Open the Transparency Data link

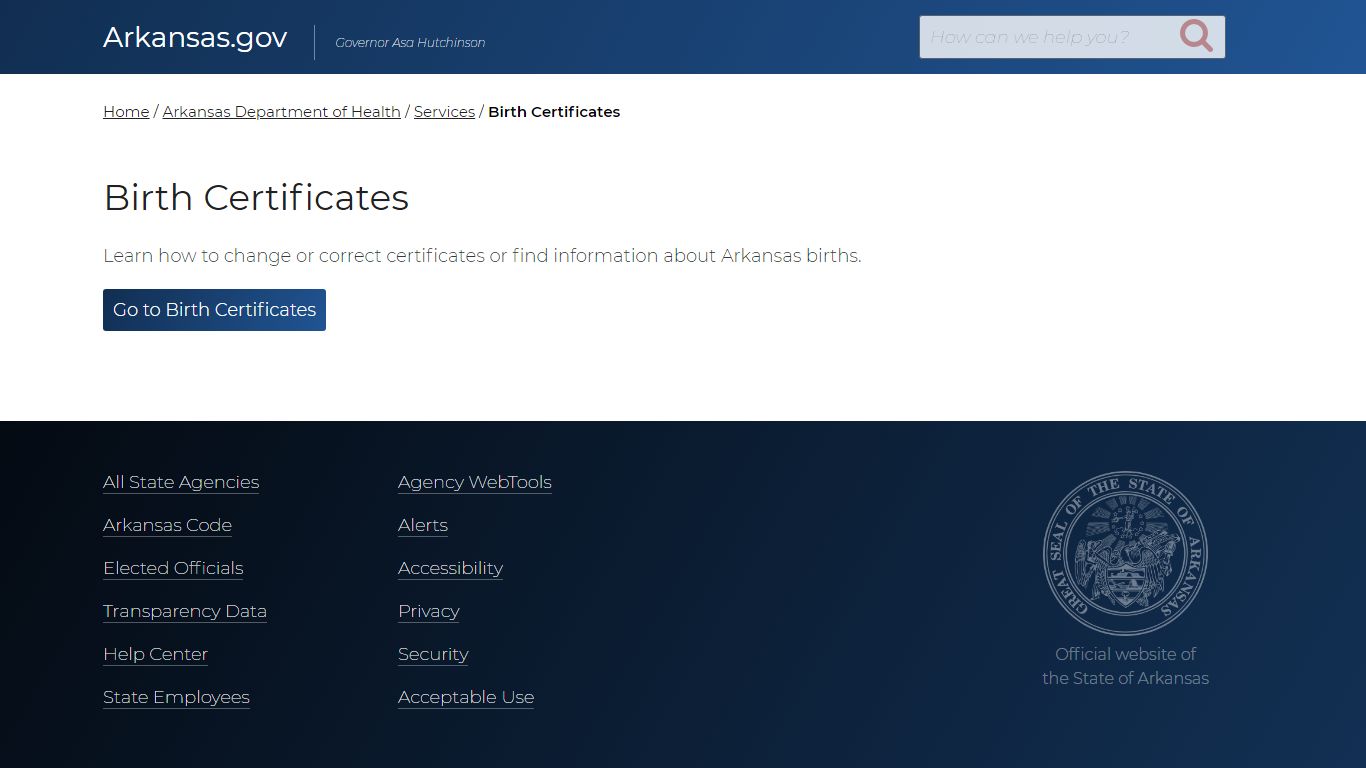tap(185, 611)
